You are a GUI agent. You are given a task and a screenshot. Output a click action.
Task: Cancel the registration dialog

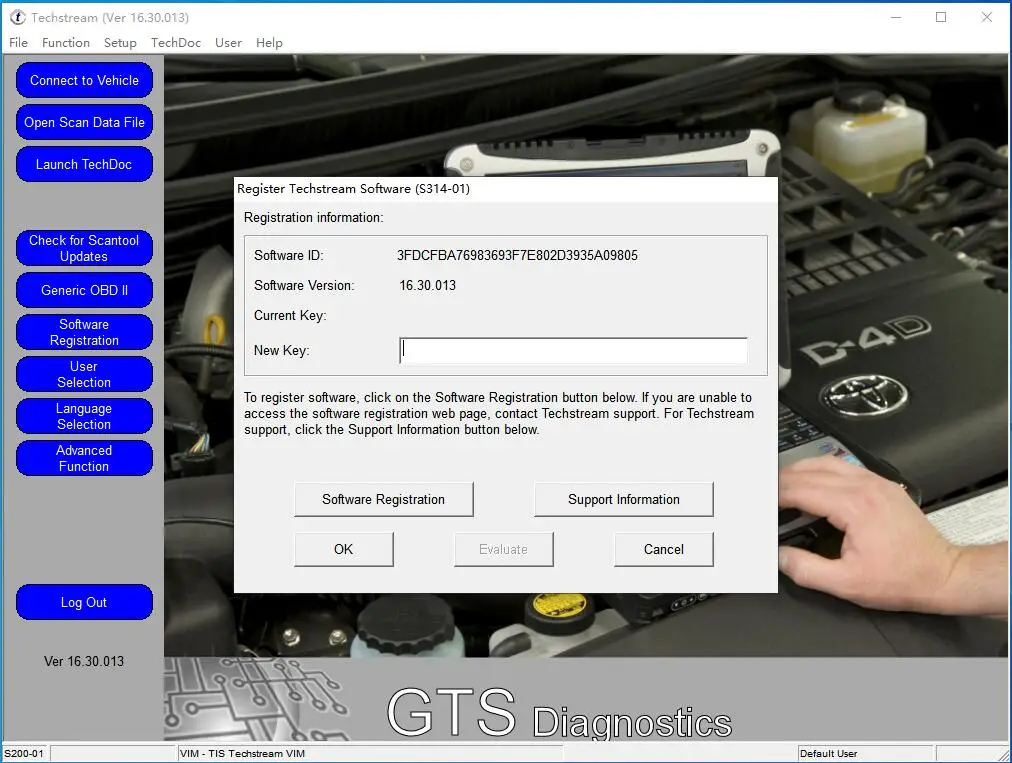click(x=663, y=549)
